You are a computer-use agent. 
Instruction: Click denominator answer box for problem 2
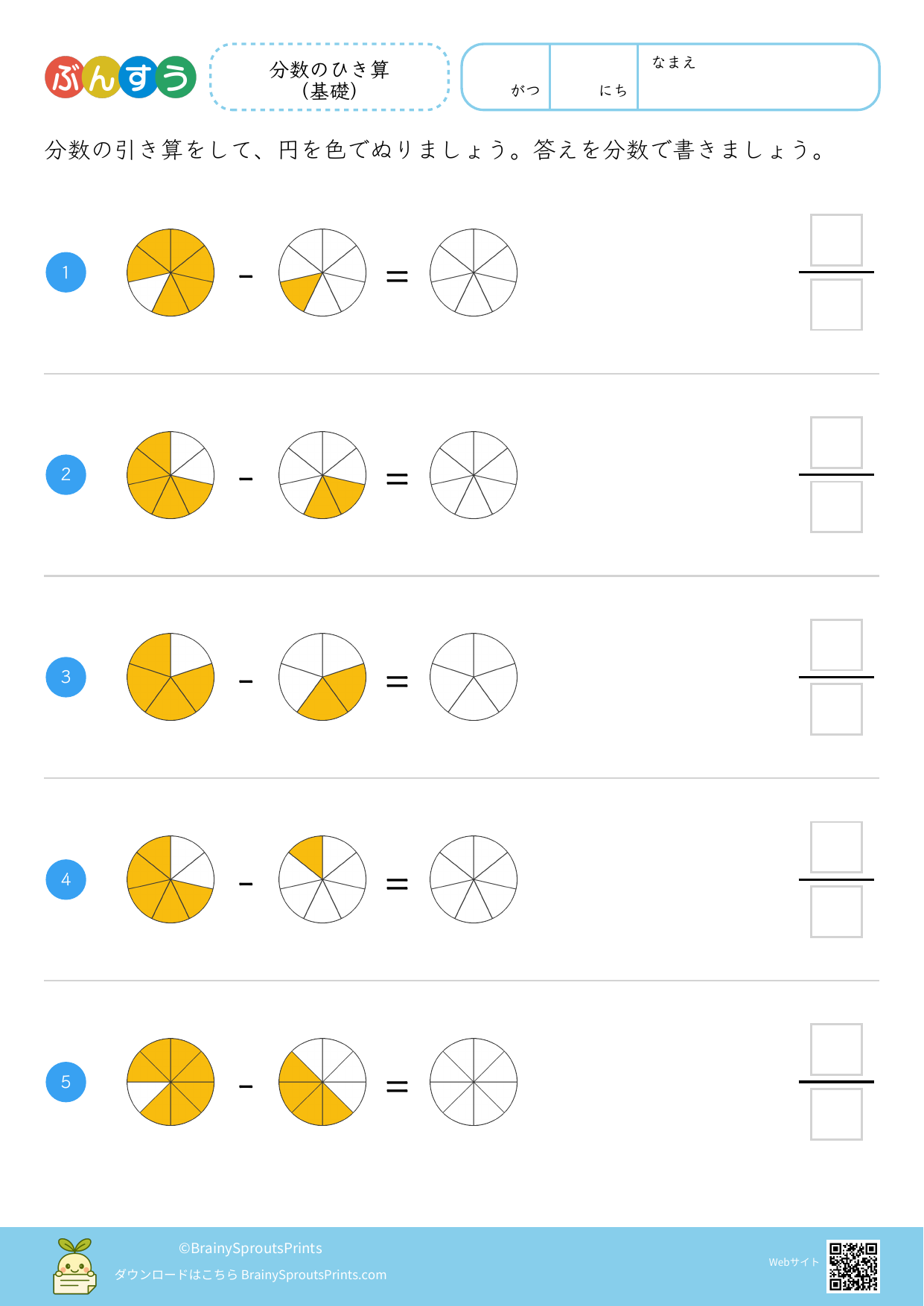click(836, 507)
